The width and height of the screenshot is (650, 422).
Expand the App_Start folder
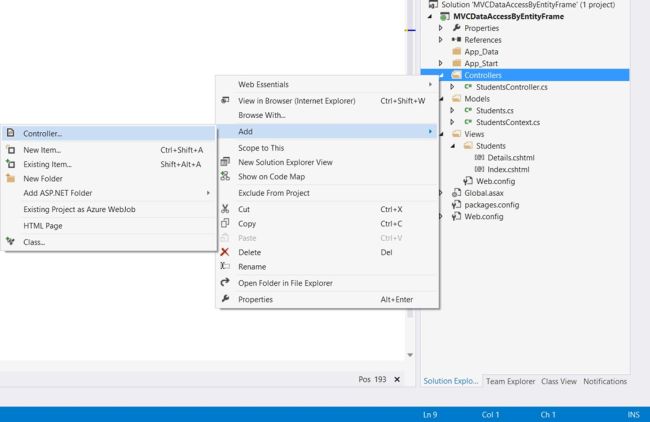point(441,63)
